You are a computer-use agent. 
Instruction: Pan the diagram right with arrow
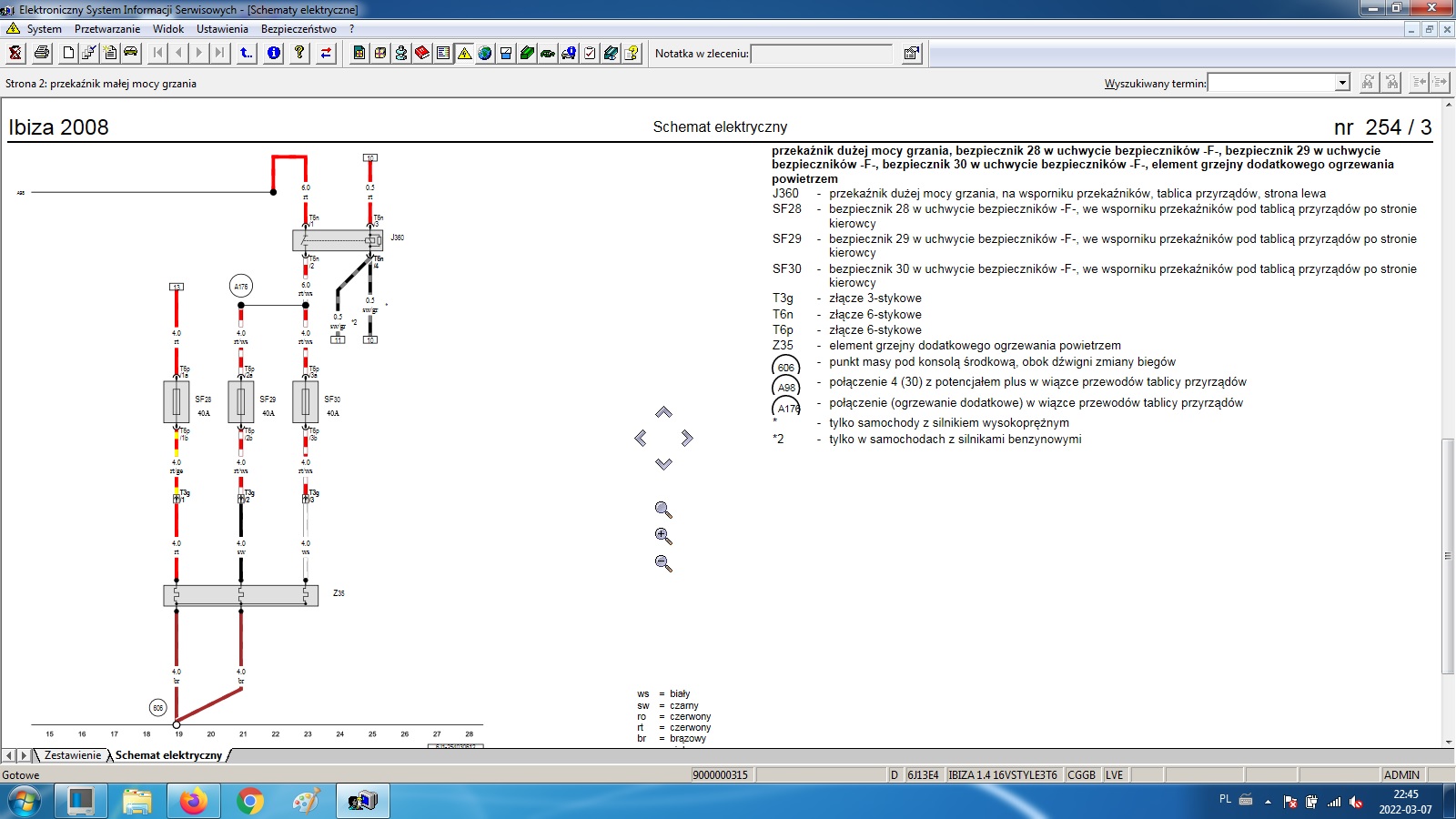point(687,439)
